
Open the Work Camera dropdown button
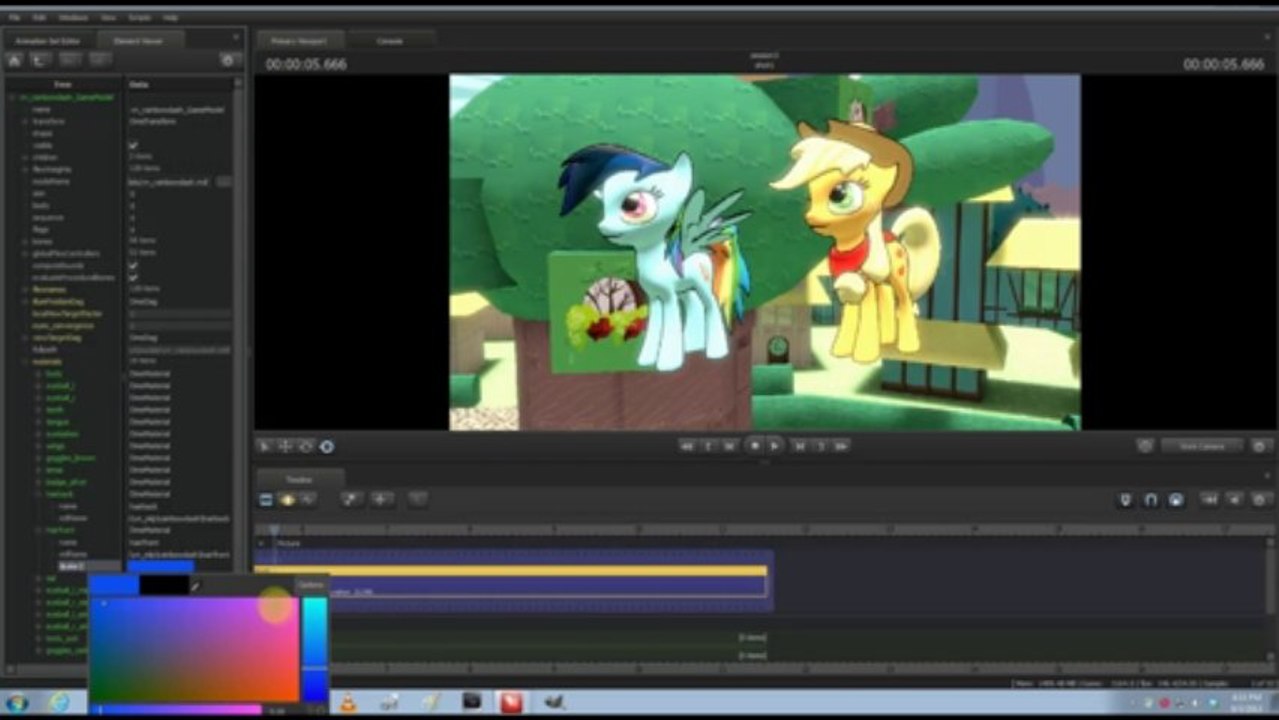[1202, 446]
